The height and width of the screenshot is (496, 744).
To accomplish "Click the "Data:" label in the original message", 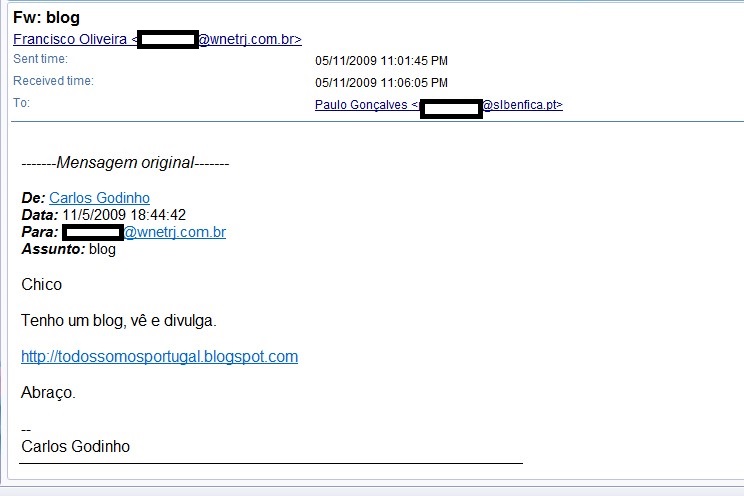I will pyautogui.click(x=39, y=215).
